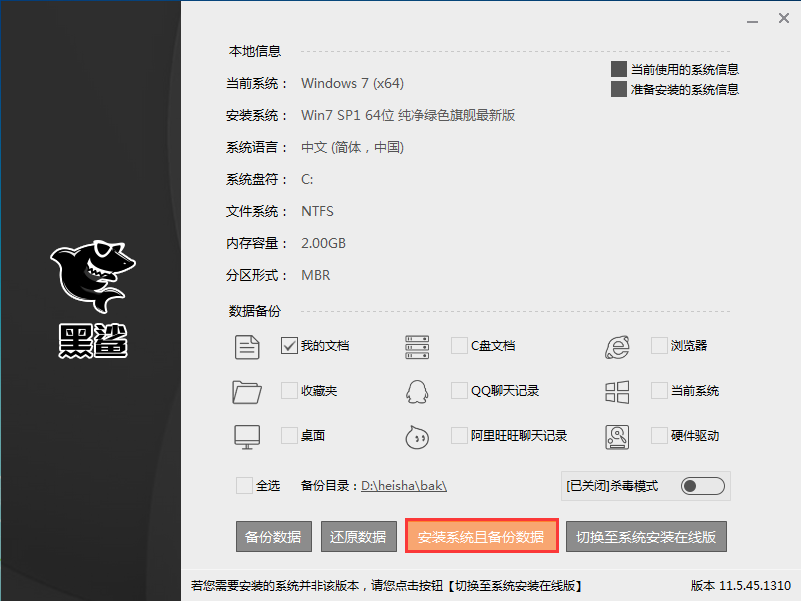Click the 收藏夹 folder icon
Viewport: 801px width, 601px height.
(245, 390)
